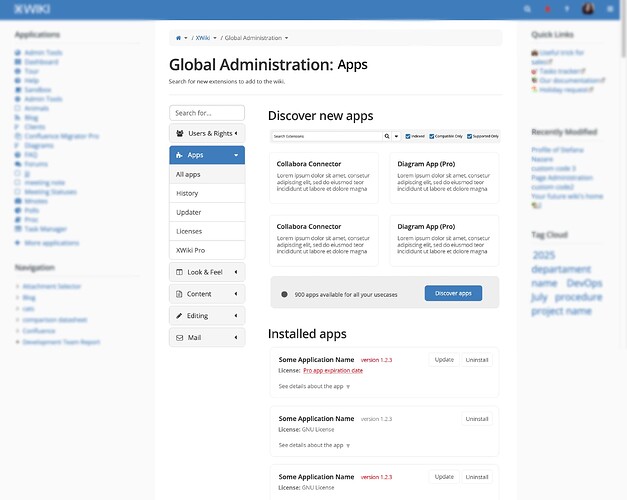This screenshot has height=500, width=627.
Task: Click the Task Manager icon in Applications
Action: [x=18, y=229]
